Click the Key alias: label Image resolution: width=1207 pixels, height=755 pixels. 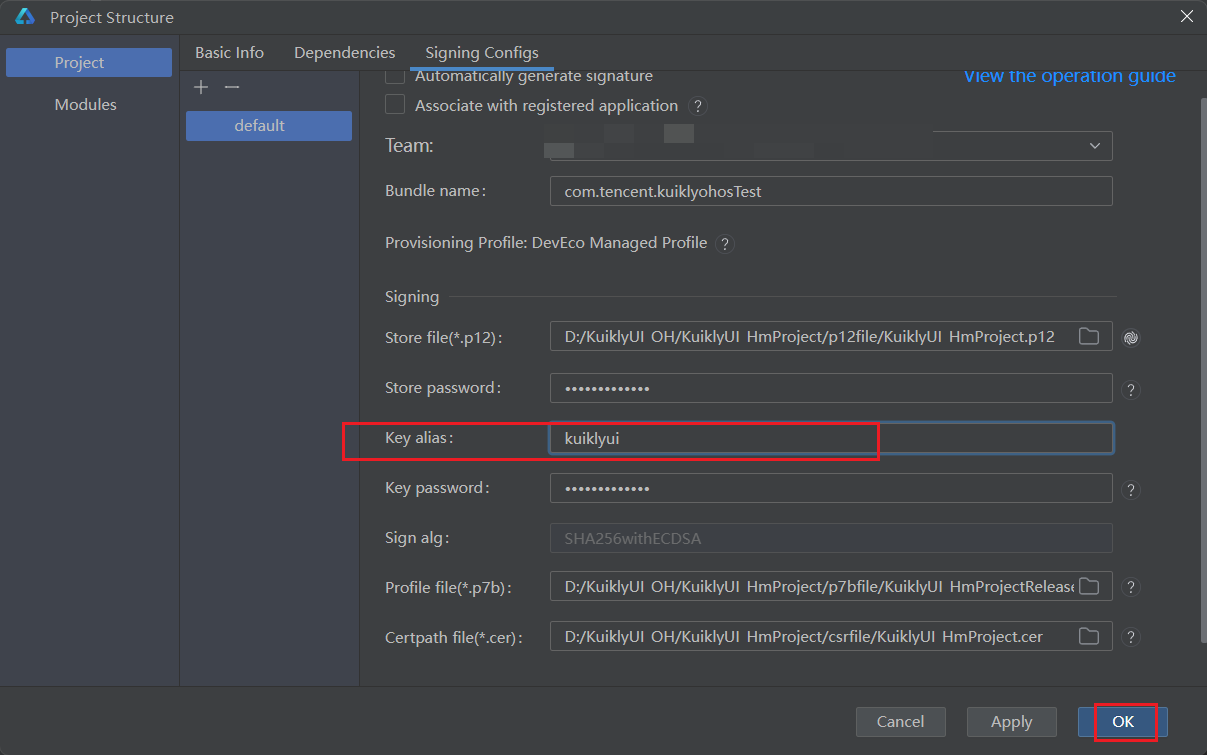419,438
